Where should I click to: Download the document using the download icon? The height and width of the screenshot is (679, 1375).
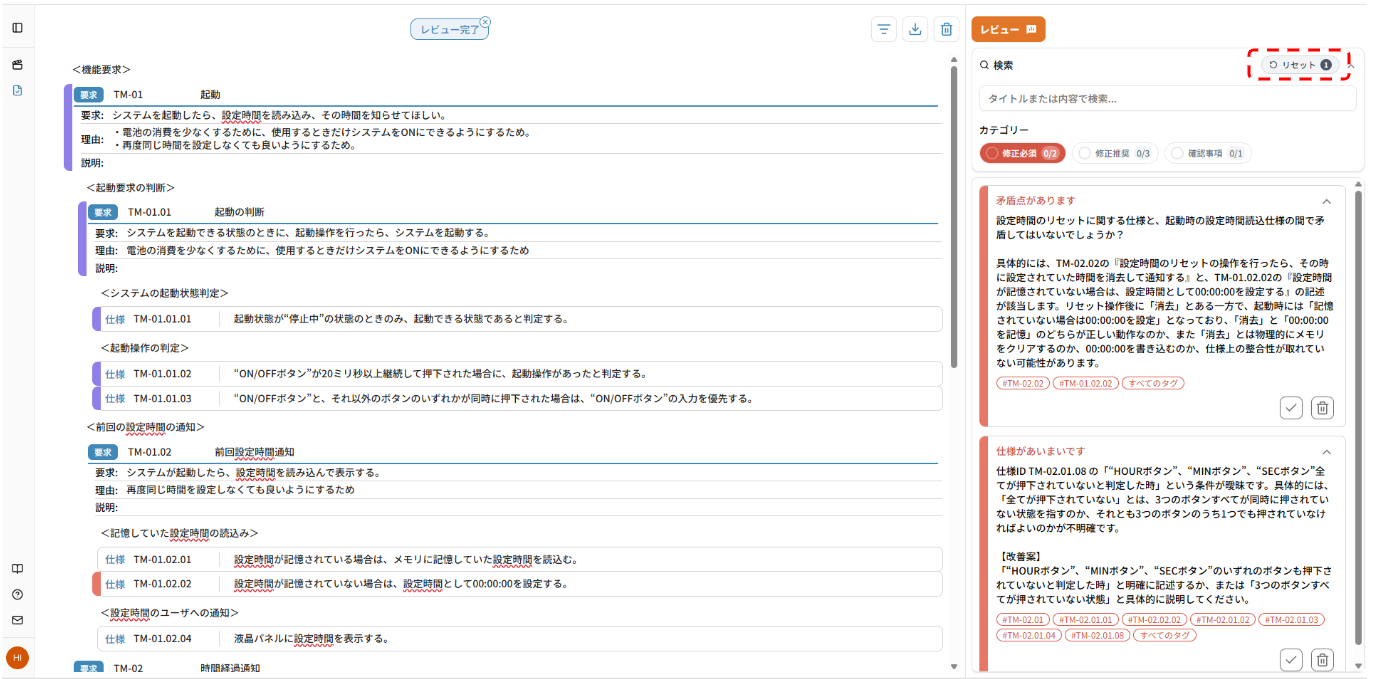point(915,29)
